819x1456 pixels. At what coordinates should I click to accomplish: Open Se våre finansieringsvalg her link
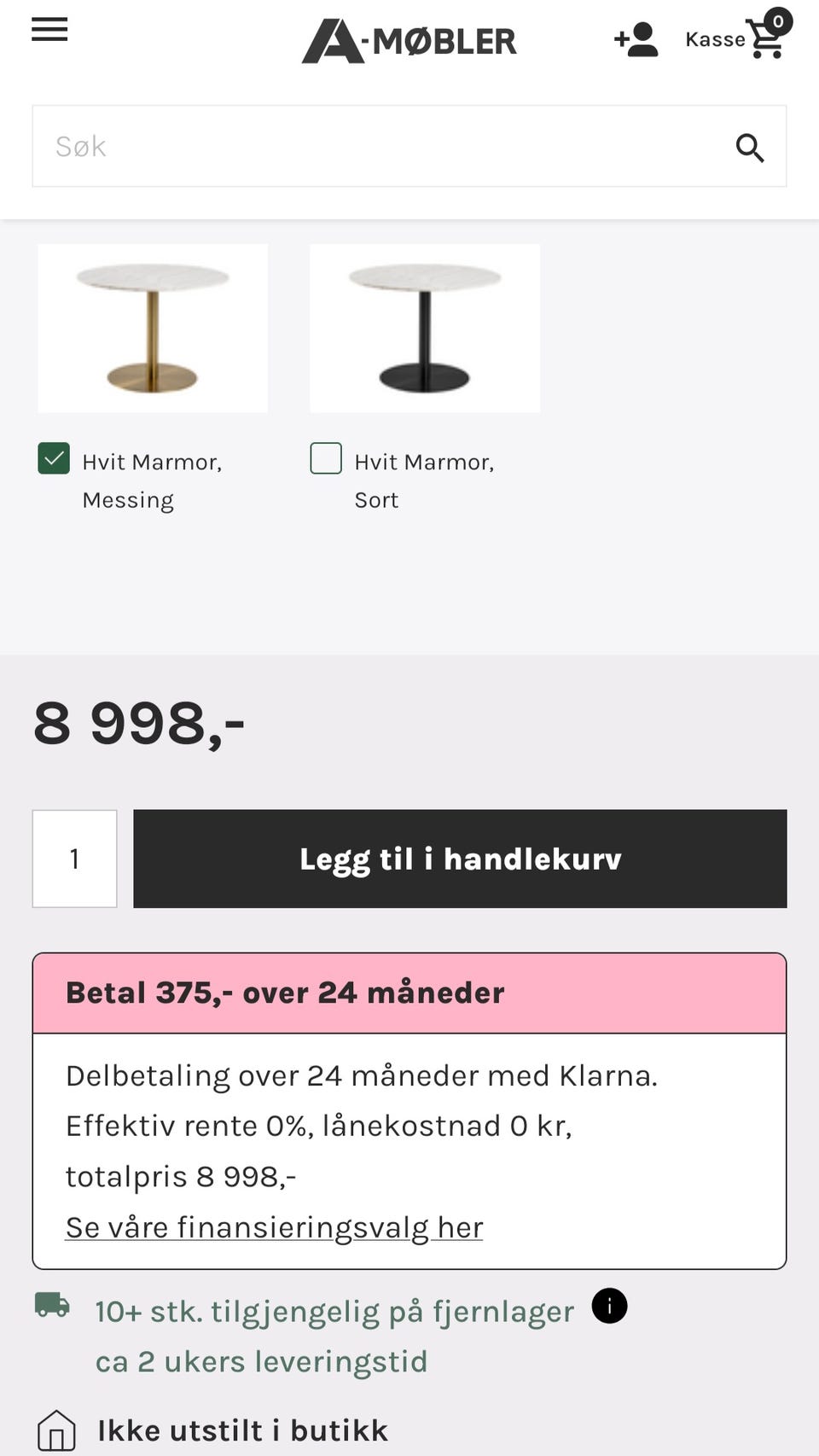point(274,1227)
